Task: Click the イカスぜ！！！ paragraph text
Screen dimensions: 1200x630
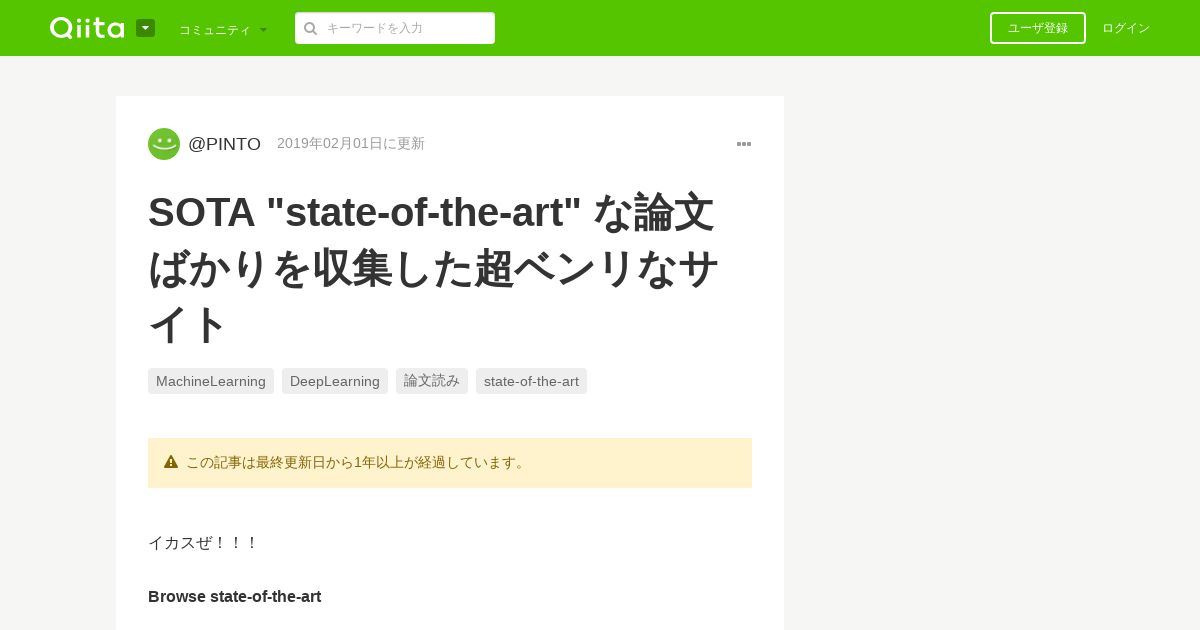Action: (x=204, y=542)
